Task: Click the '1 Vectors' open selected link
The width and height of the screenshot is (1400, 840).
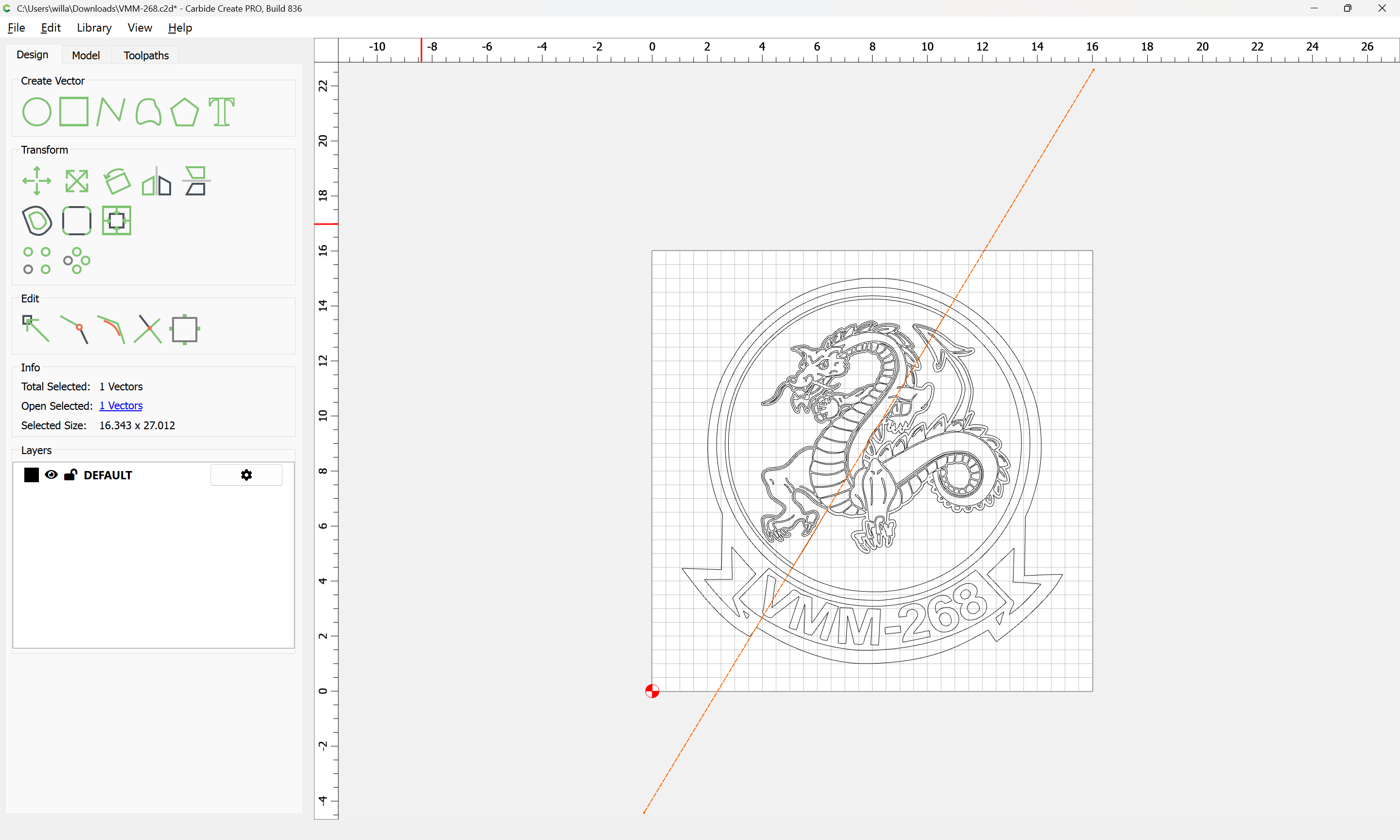Action: point(121,406)
